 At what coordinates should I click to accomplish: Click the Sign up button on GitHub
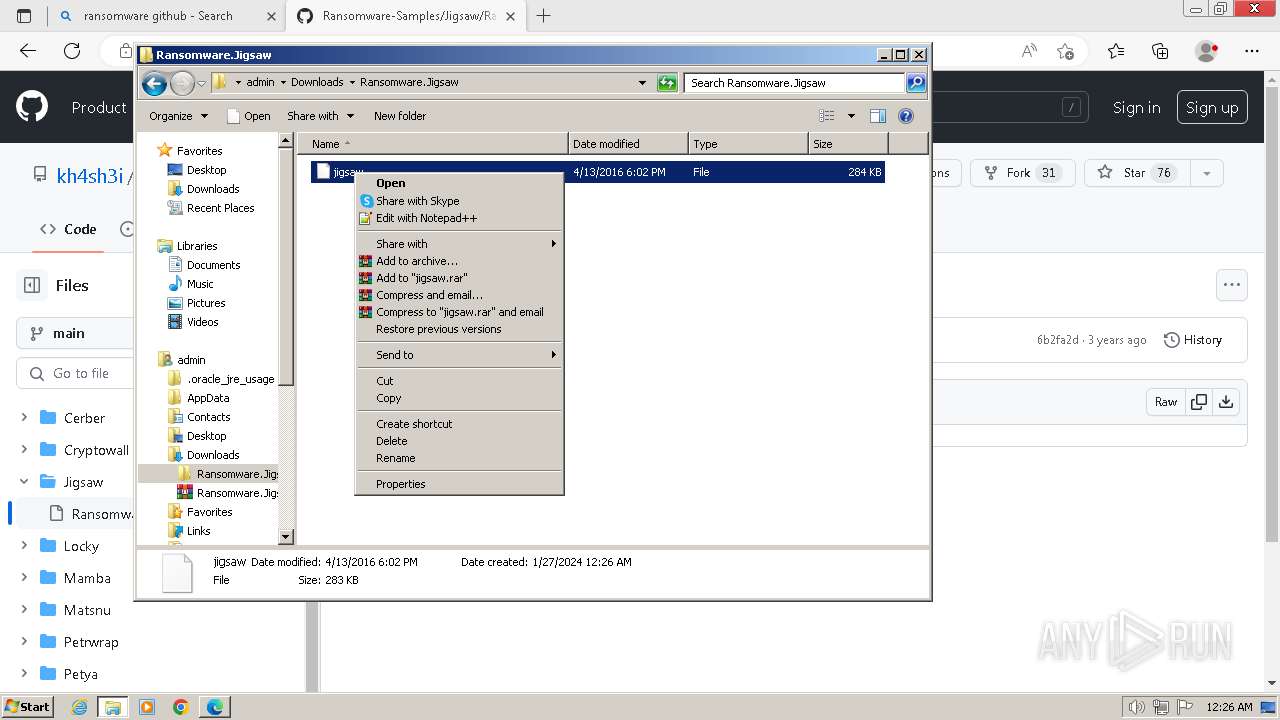[x=1212, y=107]
